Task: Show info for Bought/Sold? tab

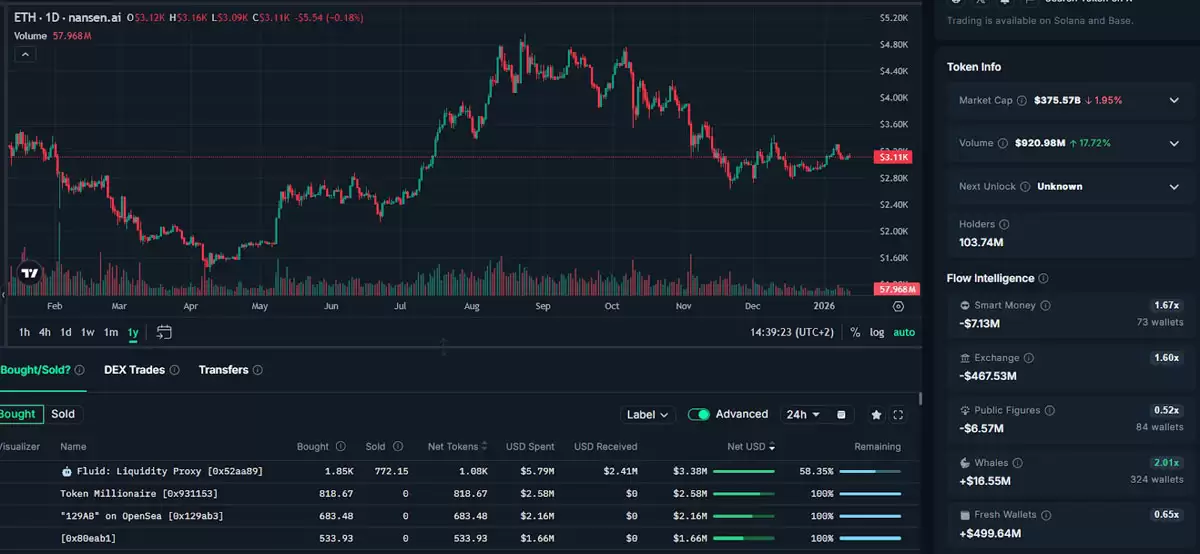Action: pyautogui.click(x=79, y=370)
